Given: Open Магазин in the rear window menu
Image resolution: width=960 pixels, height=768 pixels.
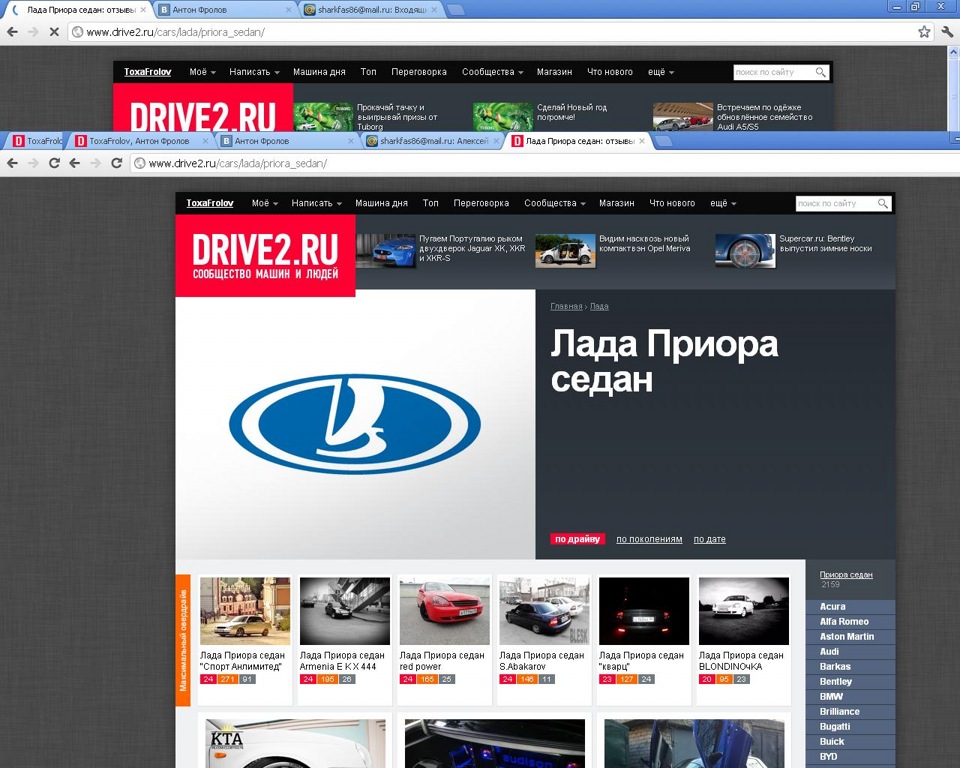Looking at the screenshot, I should pos(554,72).
